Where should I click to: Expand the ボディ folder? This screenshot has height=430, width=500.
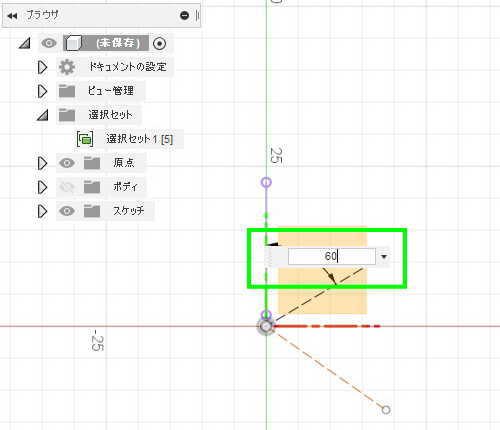[42, 187]
